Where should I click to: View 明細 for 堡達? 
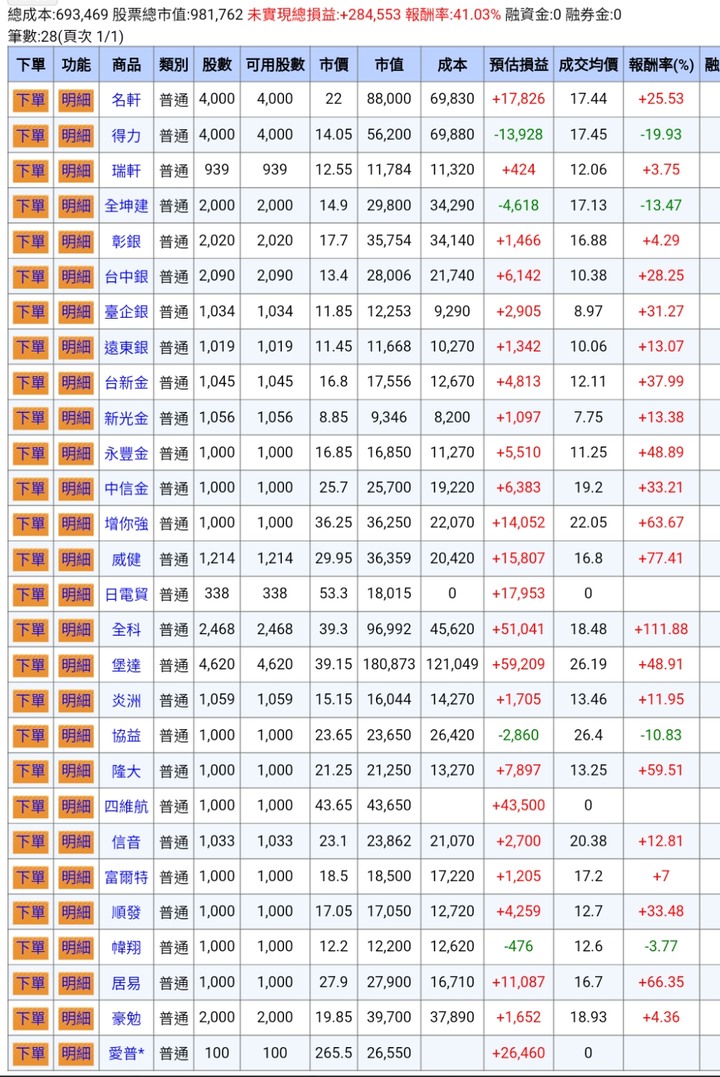[x=76, y=665]
